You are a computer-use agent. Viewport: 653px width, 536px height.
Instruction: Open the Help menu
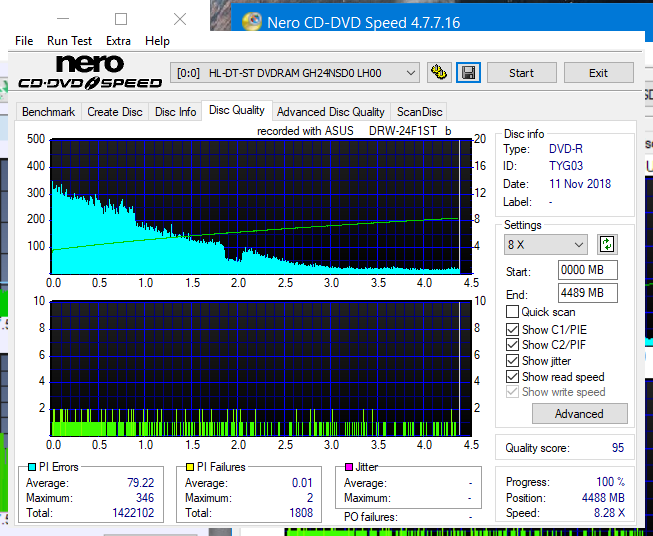pyautogui.click(x=157, y=41)
